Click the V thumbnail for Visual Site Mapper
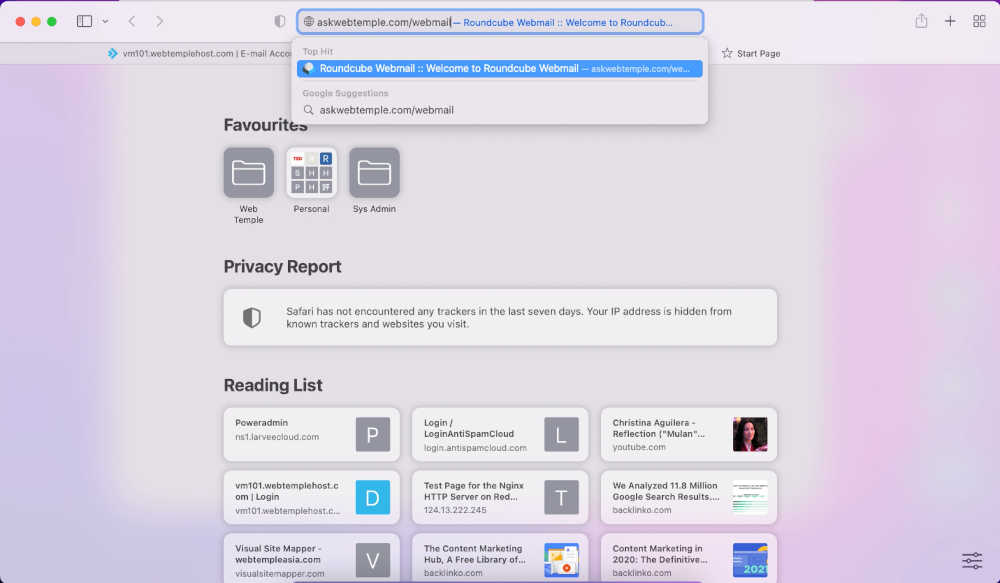Image resolution: width=1000 pixels, height=583 pixels. [372, 560]
